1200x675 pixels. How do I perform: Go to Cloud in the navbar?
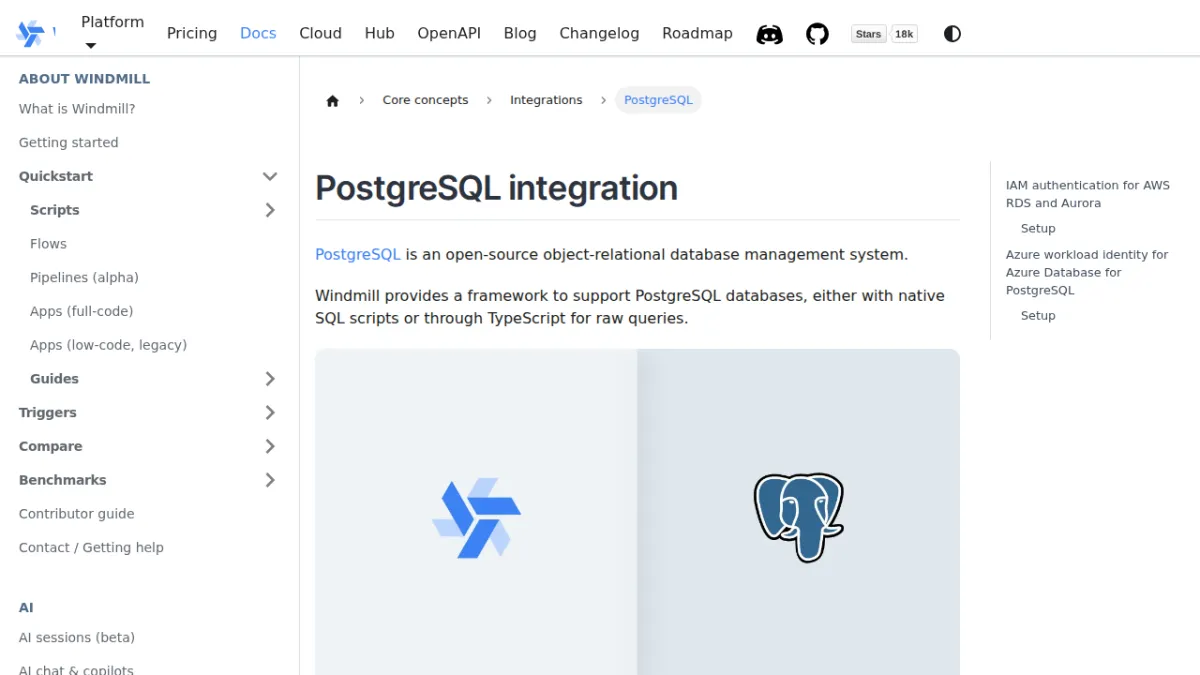(x=320, y=33)
